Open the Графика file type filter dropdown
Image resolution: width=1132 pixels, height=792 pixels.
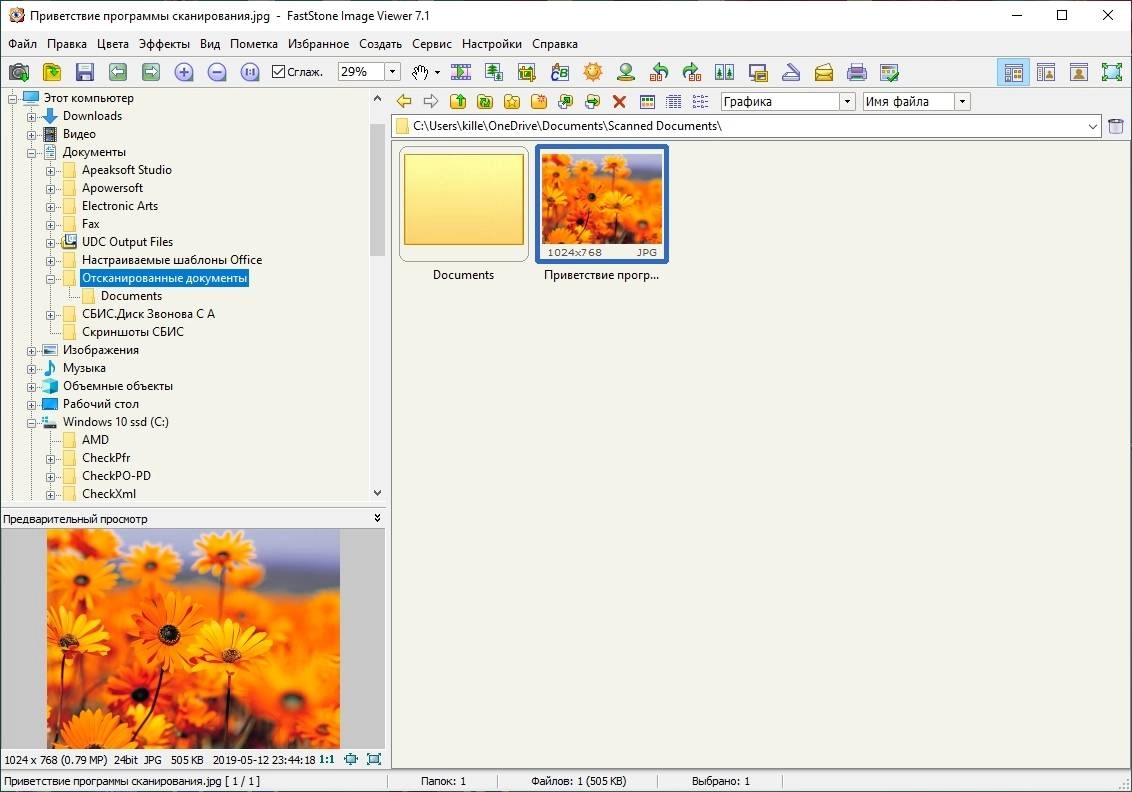pyautogui.click(x=848, y=102)
